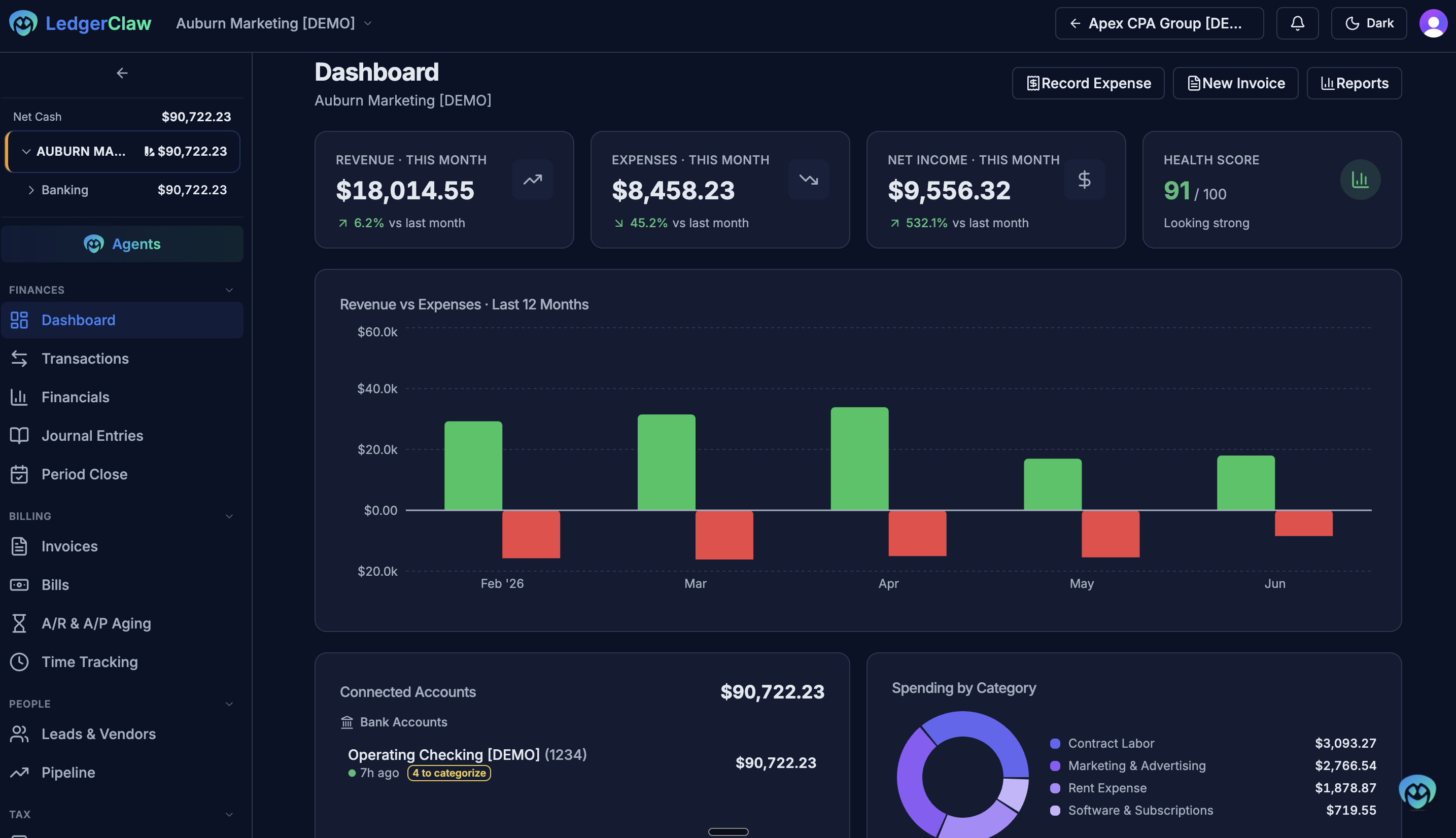
Task: Open Bills page
Action: pyautogui.click(x=122, y=585)
